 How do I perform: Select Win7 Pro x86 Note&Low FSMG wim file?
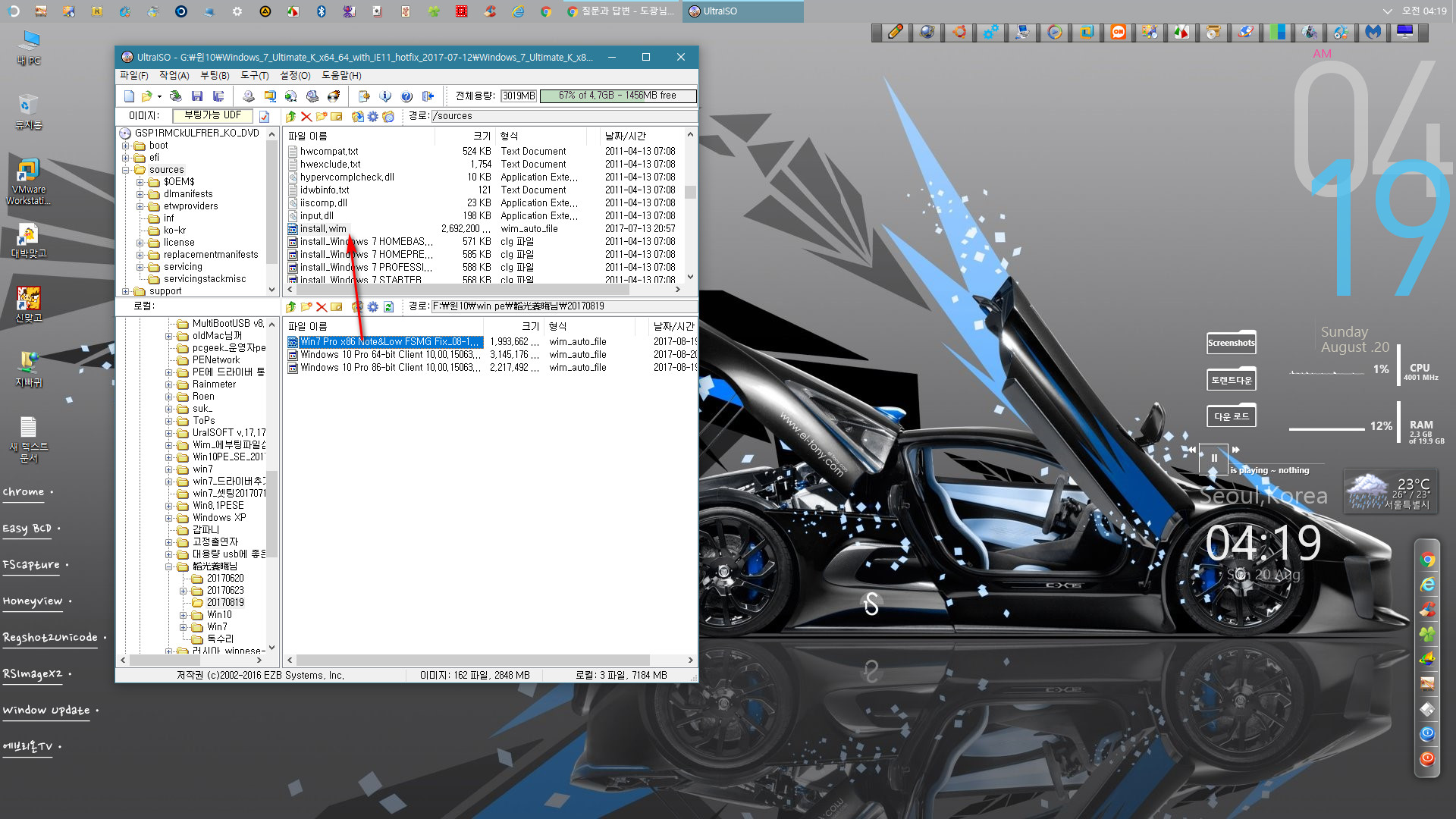[x=389, y=342]
